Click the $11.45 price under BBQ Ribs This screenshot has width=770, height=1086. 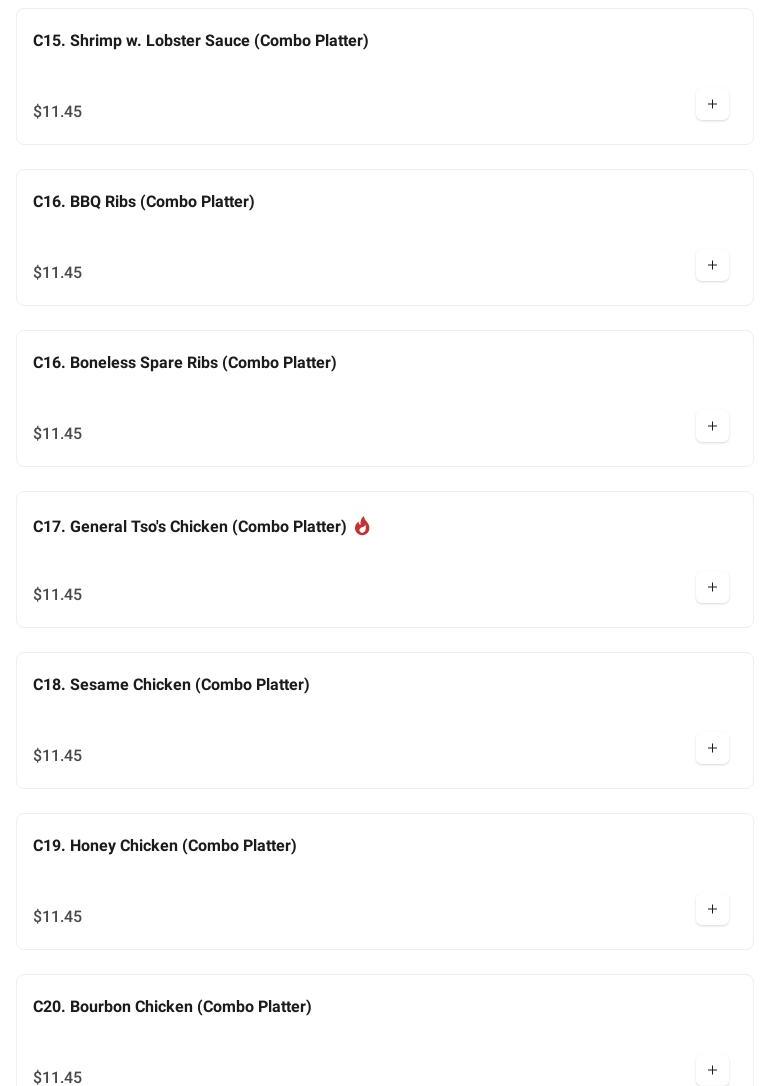click(x=57, y=273)
